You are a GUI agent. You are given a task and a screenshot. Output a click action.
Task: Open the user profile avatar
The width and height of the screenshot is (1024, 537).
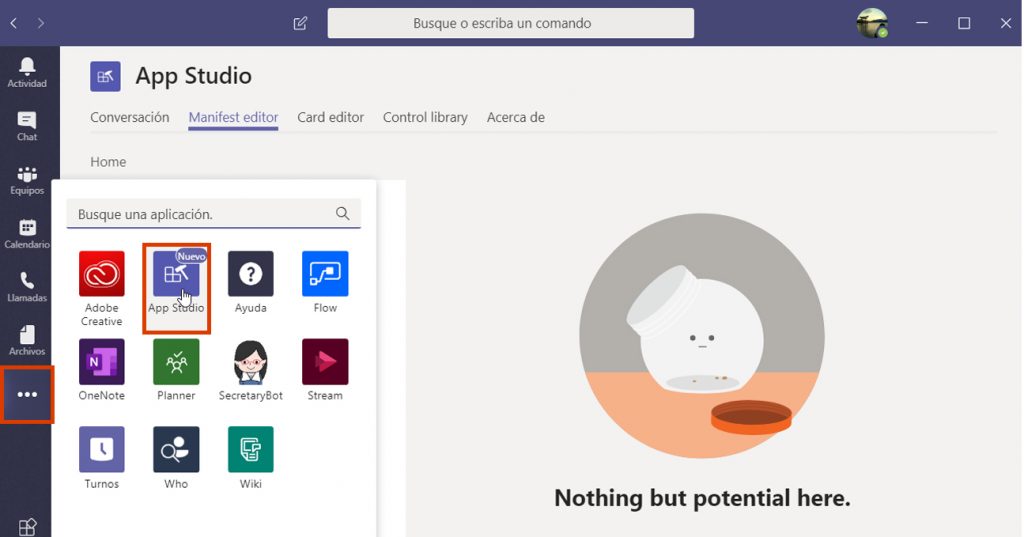[872, 24]
